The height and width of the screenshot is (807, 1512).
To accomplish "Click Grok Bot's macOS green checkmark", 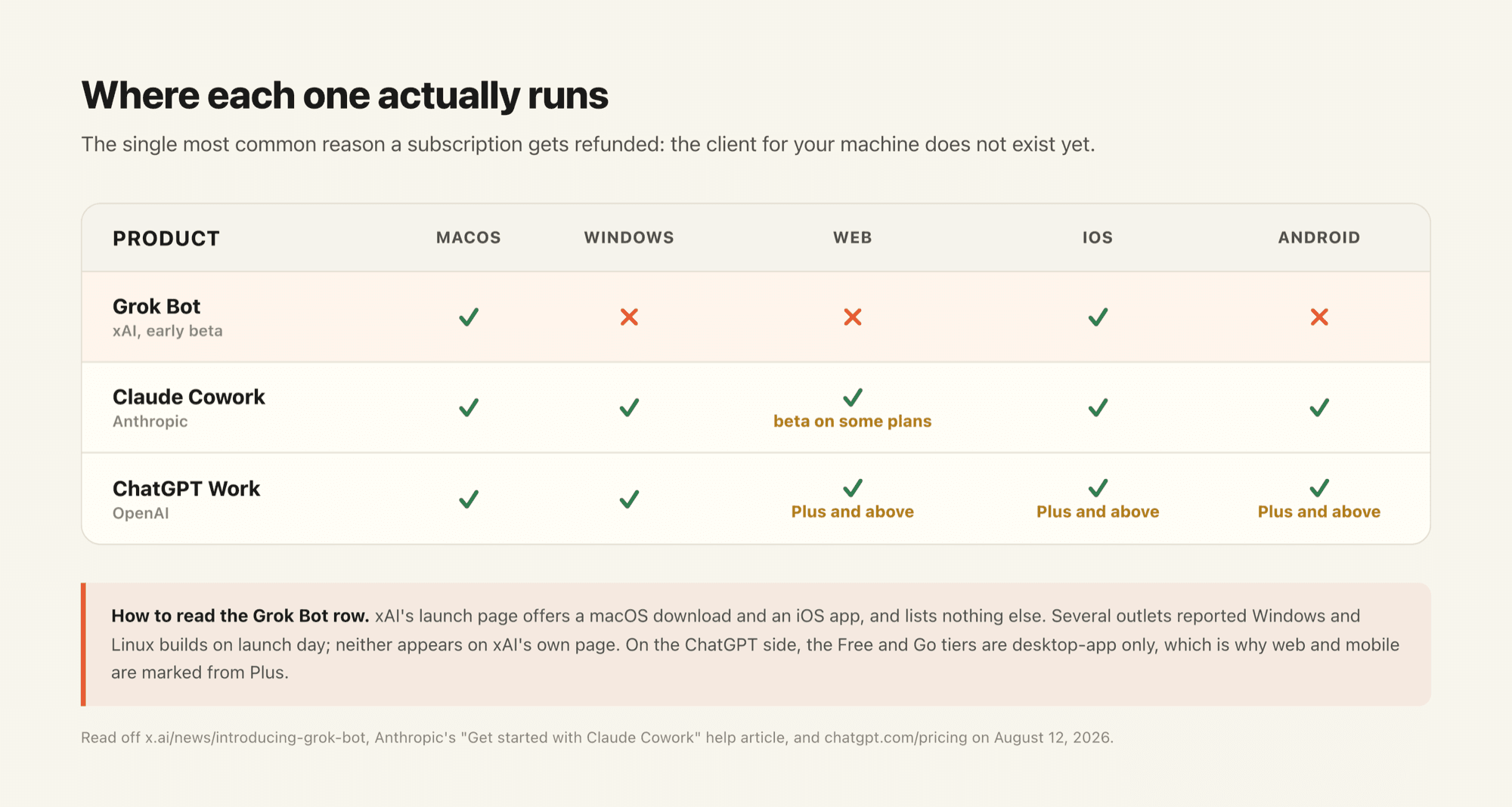I will [x=469, y=317].
